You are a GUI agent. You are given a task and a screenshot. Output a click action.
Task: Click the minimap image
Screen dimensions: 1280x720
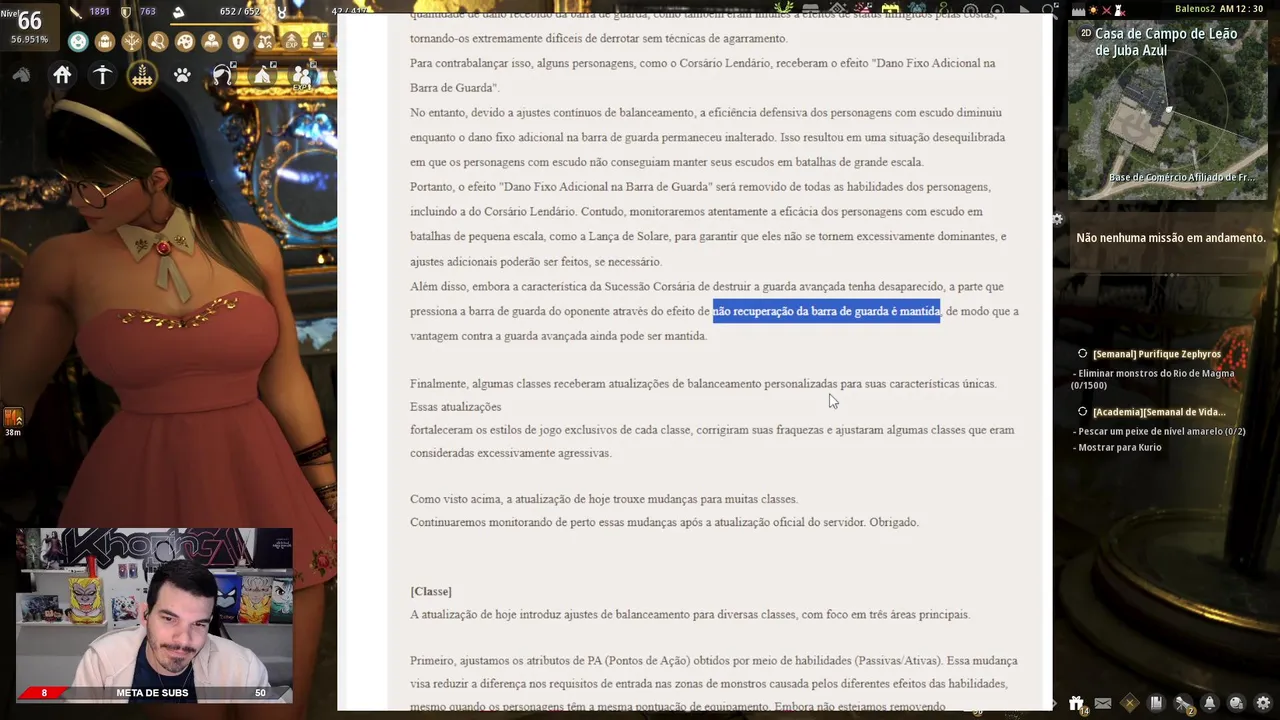coord(1167,110)
